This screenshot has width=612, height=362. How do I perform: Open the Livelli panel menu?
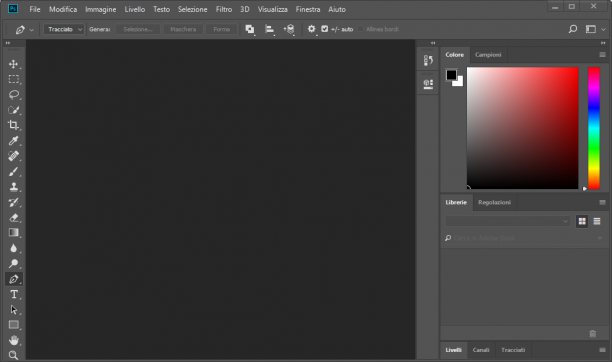(x=602, y=350)
